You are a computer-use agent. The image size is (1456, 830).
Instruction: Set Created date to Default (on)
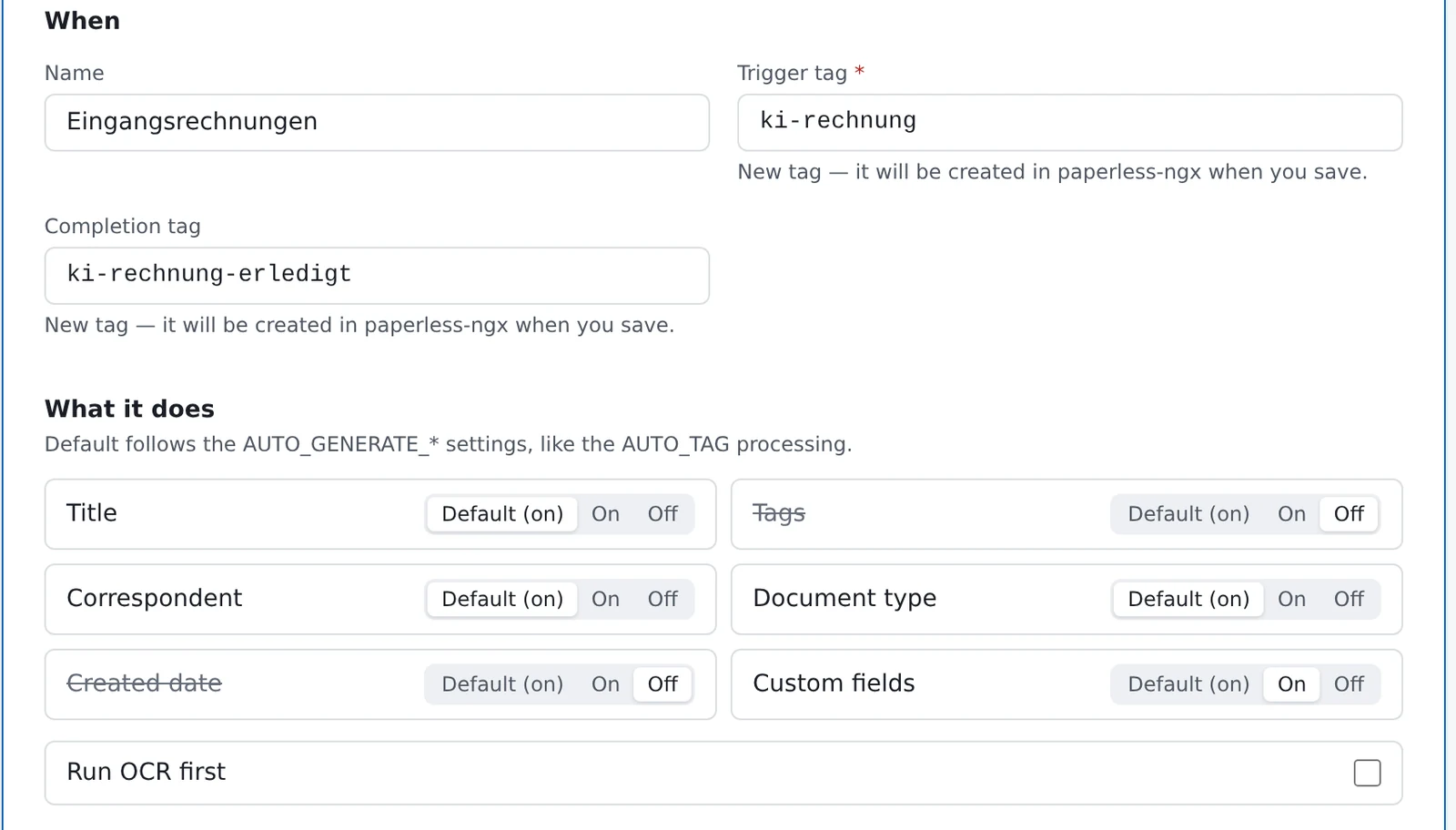click(x=502, y=684)
